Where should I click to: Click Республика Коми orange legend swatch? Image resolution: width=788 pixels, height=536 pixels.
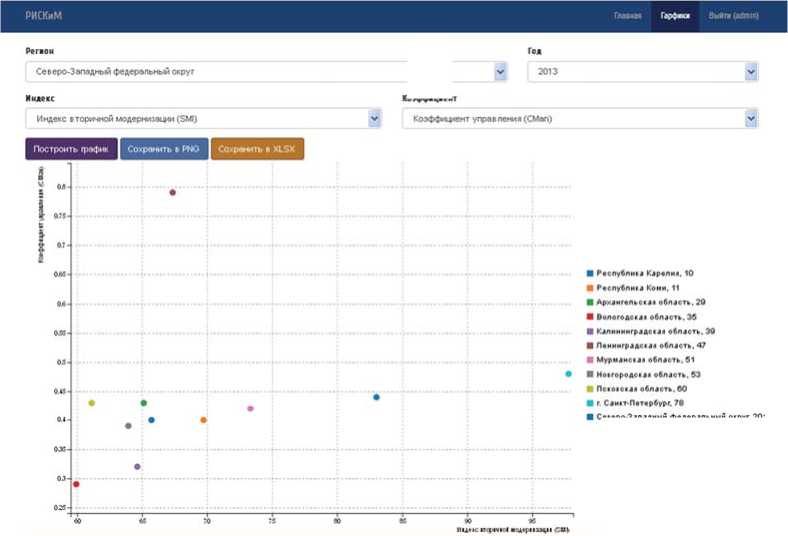pos(591,287)
